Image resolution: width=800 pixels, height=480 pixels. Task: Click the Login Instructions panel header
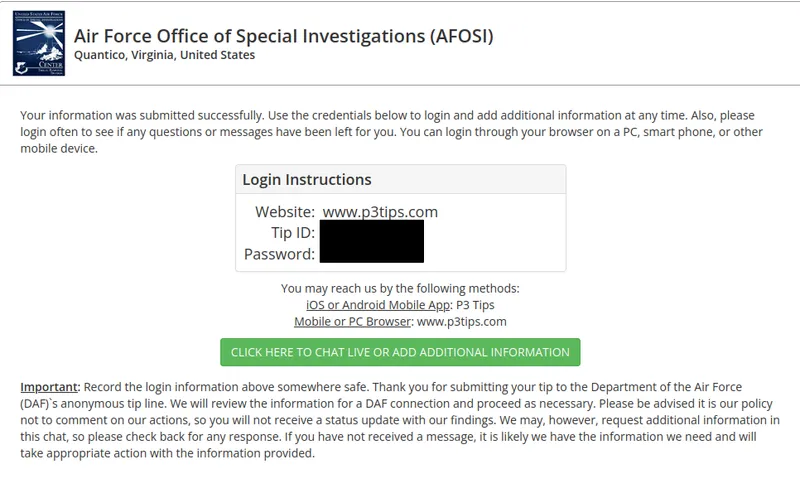[x=307, y=180]
